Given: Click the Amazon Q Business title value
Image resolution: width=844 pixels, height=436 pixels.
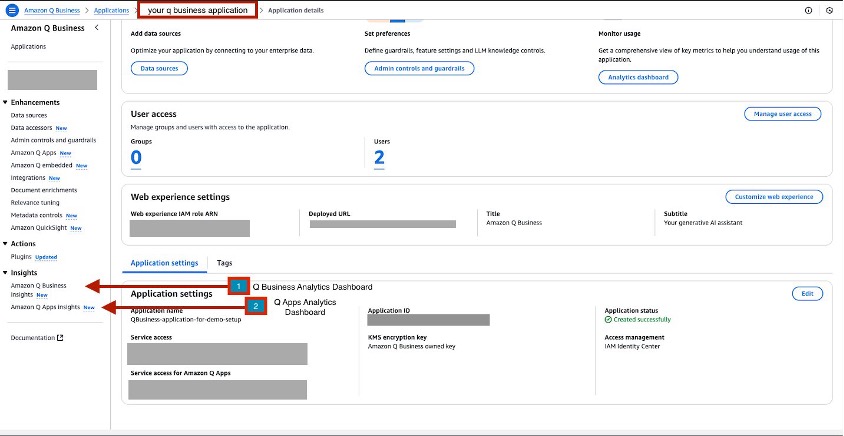Looking at the screenshot, I should point(514,223).
